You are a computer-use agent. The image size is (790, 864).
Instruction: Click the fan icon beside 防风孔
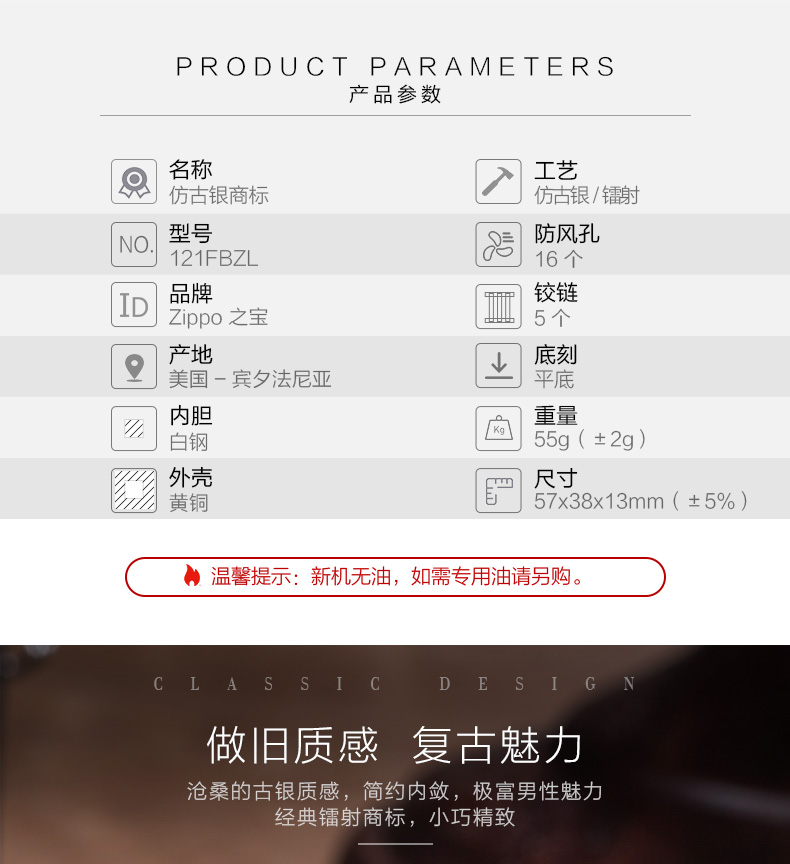(499, 244)
